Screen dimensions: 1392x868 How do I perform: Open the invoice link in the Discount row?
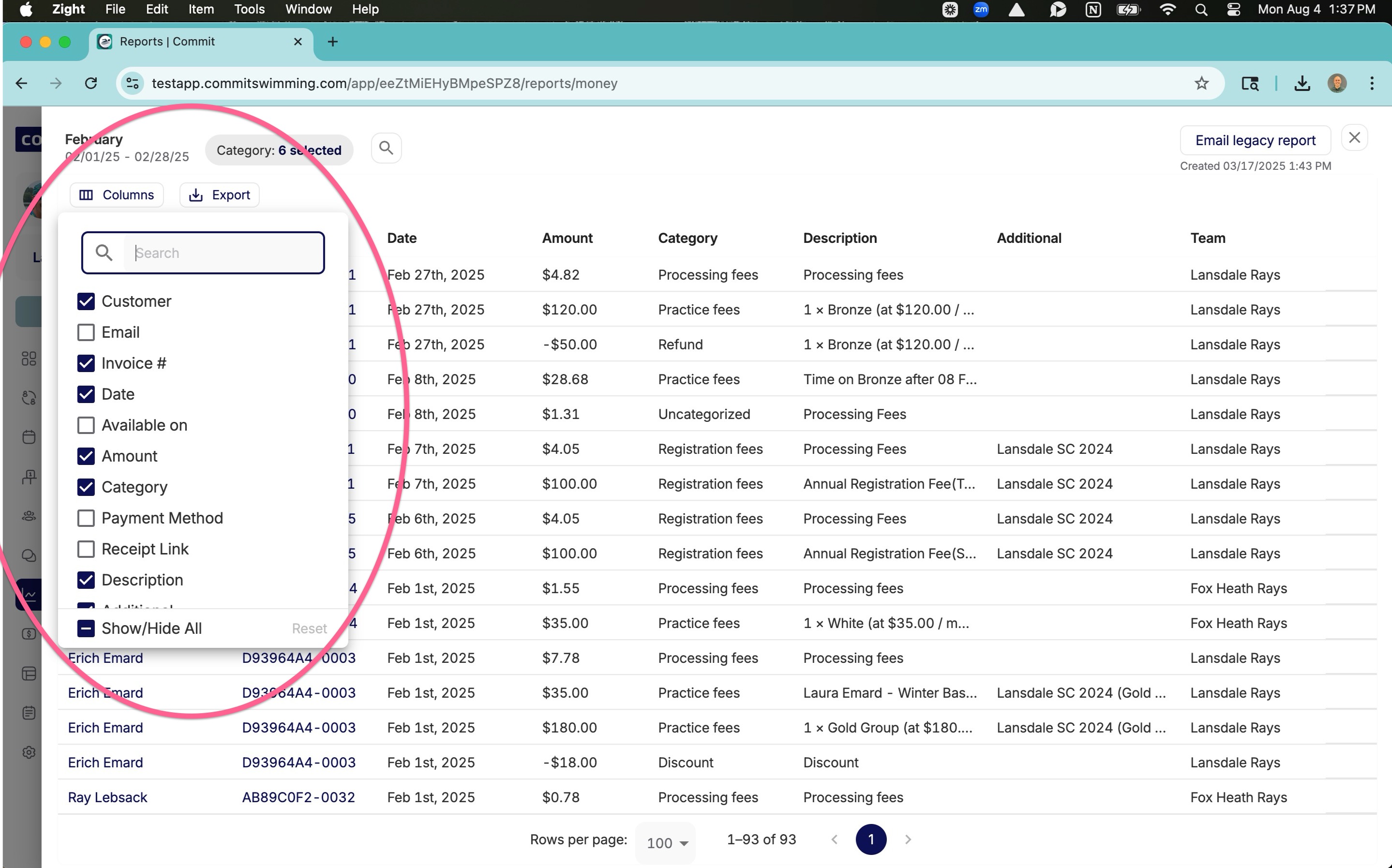pyautogui.click(x=299, y=763)
